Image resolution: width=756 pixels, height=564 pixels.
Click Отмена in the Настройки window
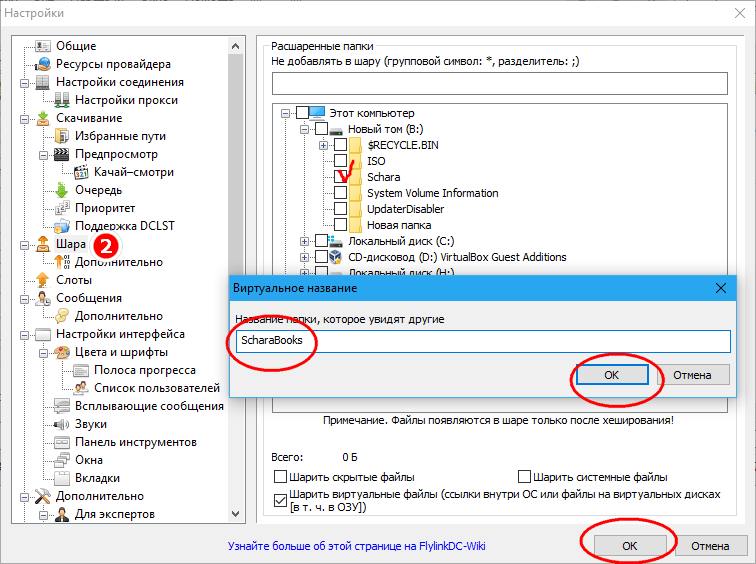pyautogui.click(x=710, y=546)
